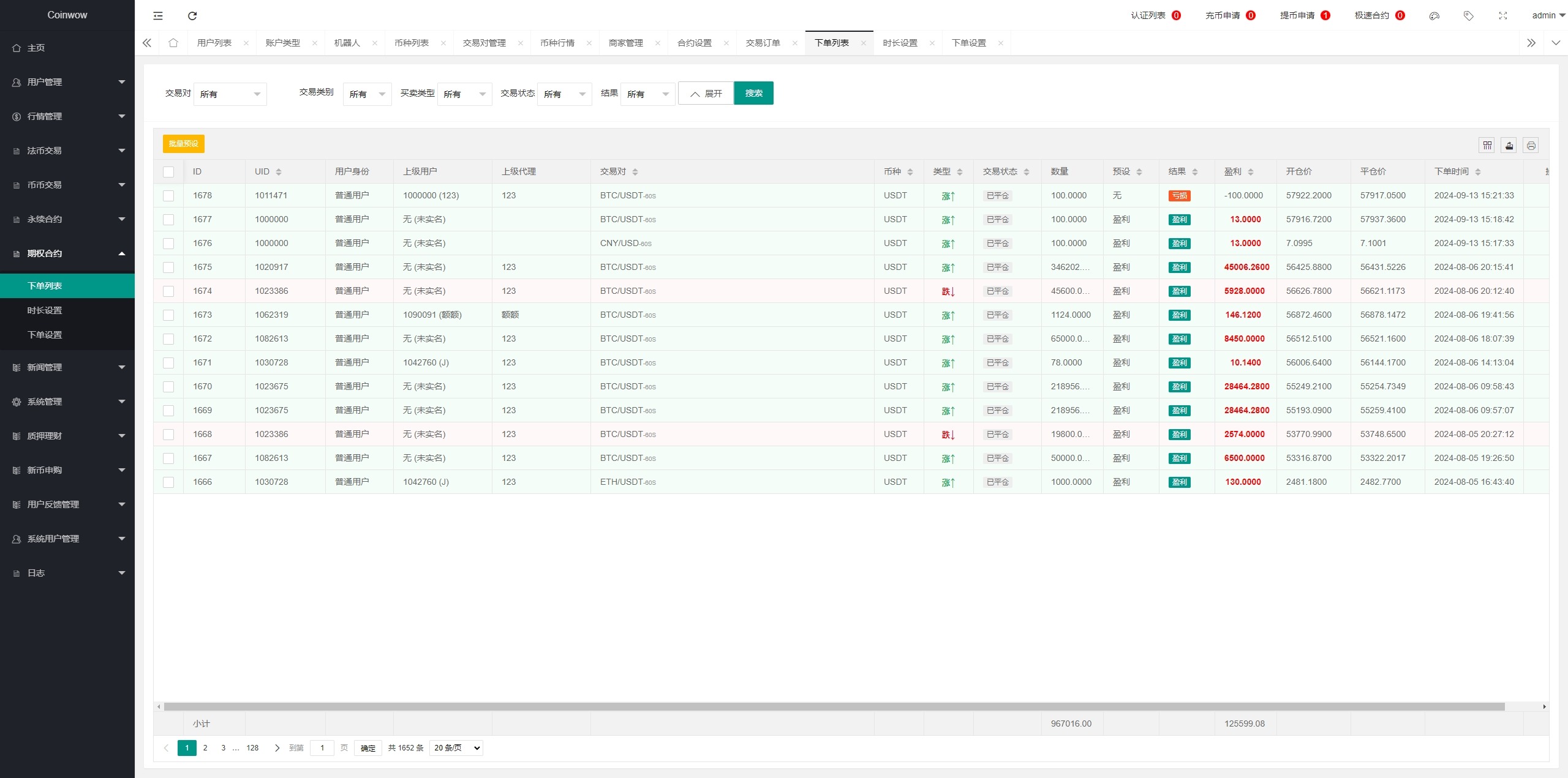Select the checkbox for order 1674
Screen dimensions: 1568x778
click(x=168, y=291)
